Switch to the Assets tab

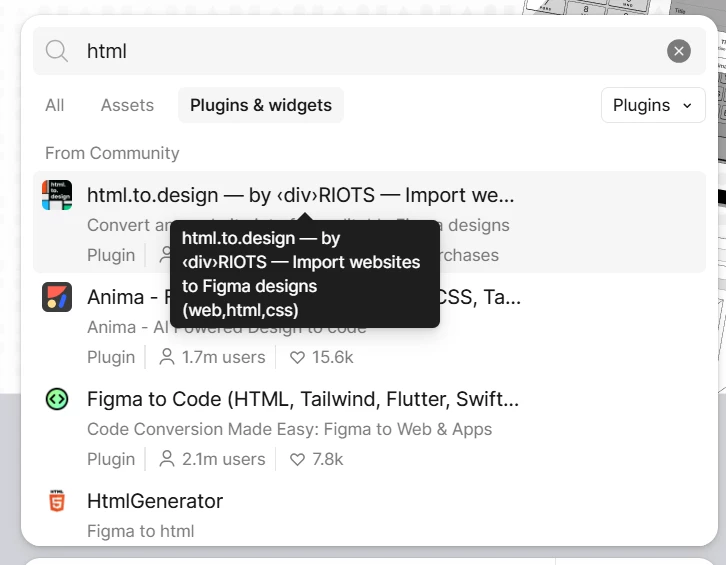pos(127,105)
